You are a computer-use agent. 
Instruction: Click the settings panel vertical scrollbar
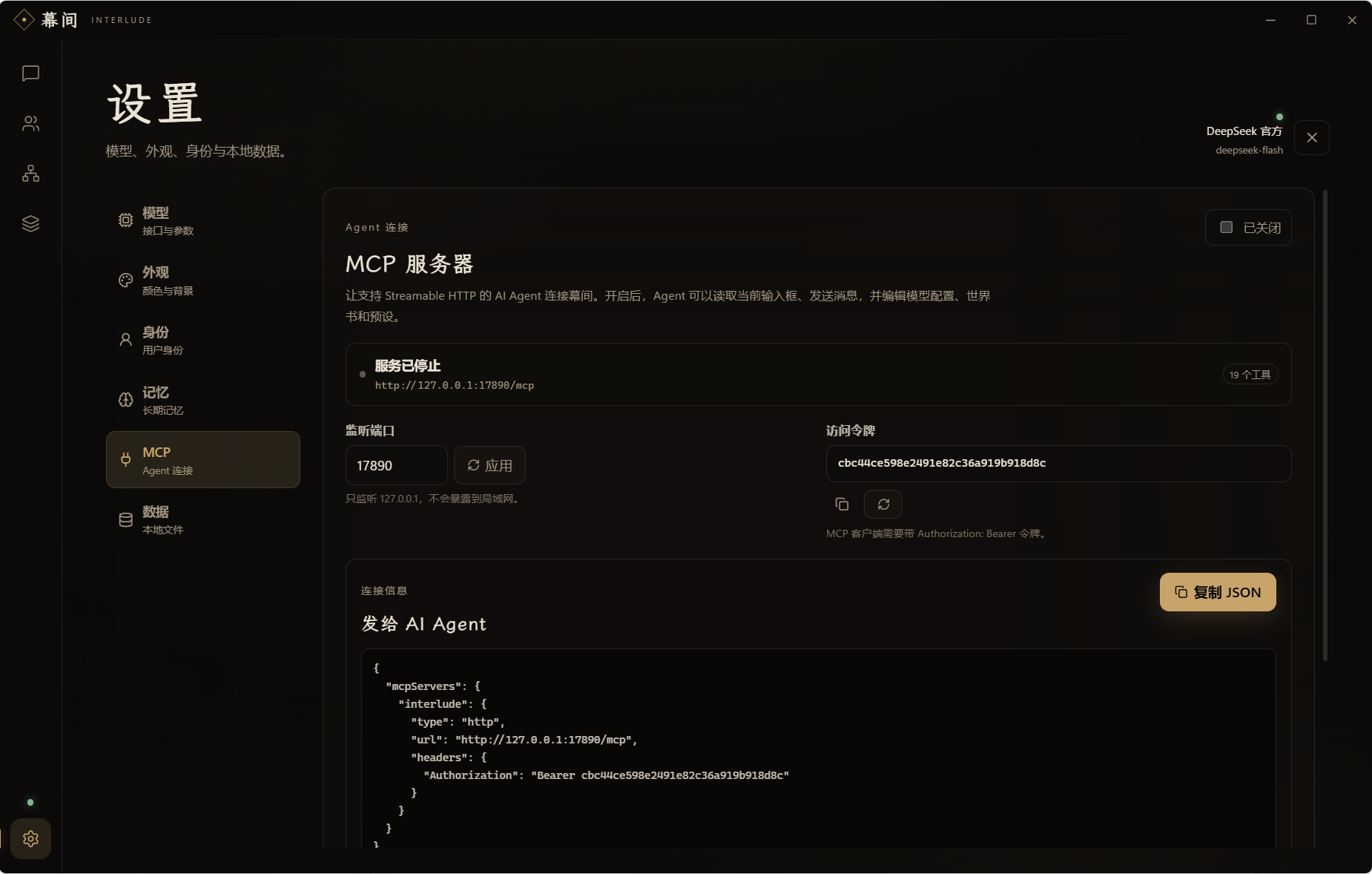1325,425
